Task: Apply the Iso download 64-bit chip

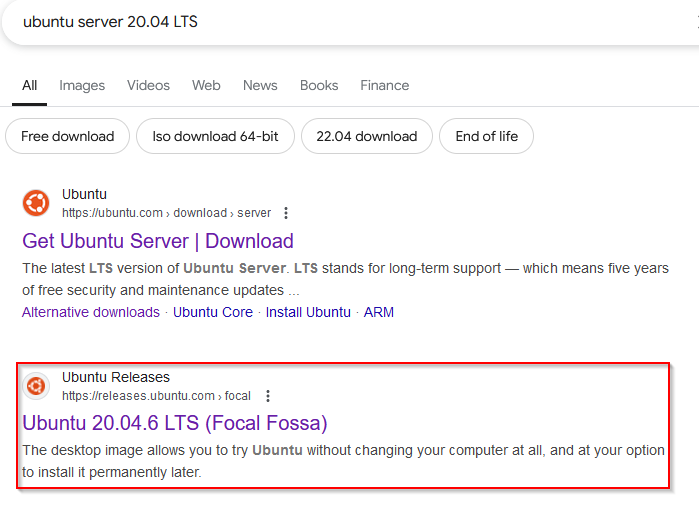Action: pyautogui.click(x=215, y=136)
